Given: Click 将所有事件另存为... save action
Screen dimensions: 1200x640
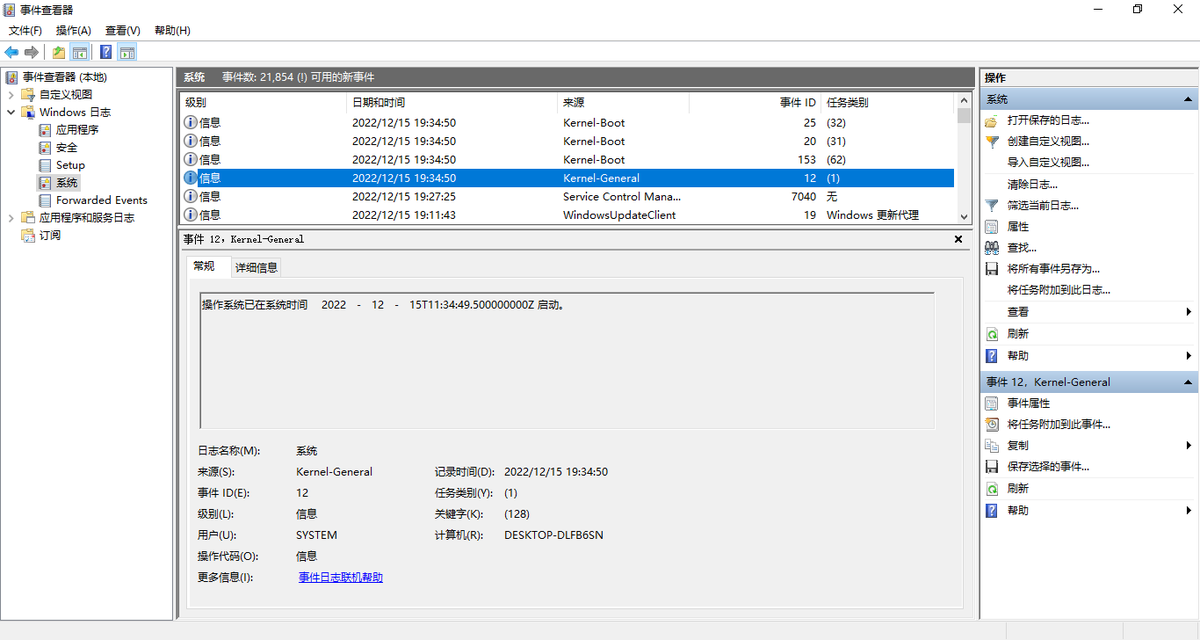Looking at the screenshot, I should point(1053,269).
